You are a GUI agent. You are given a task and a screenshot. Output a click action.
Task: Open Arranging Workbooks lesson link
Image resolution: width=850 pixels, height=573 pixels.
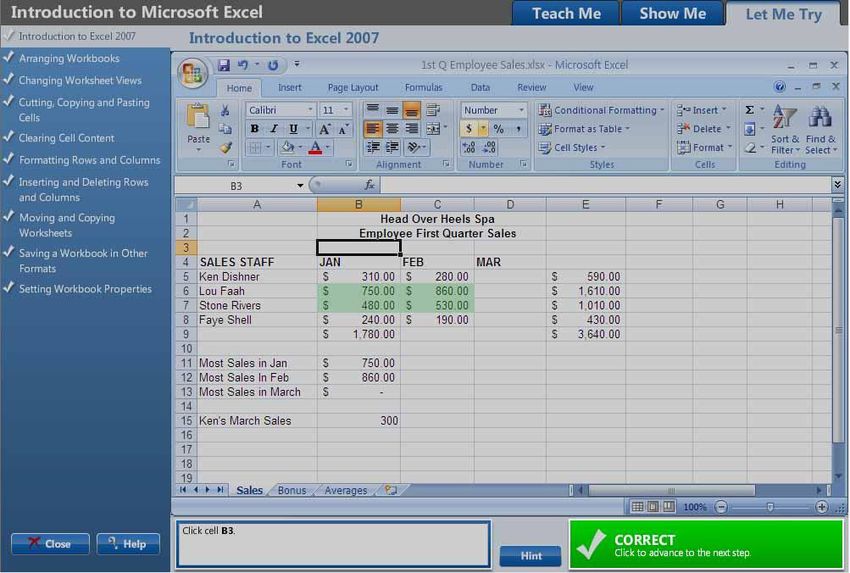tap(69, 58)
